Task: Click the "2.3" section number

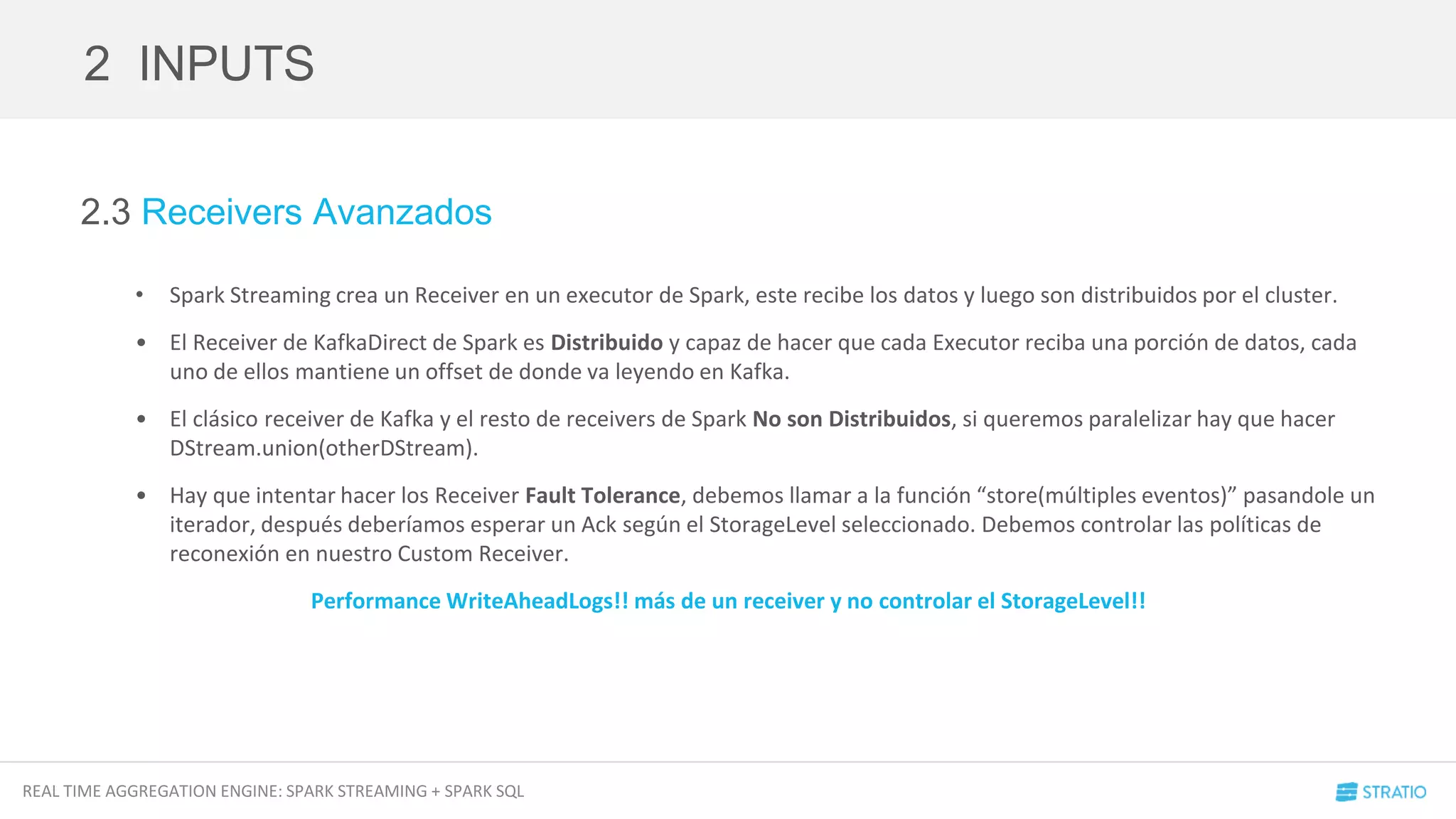Action: pos(105,212)
